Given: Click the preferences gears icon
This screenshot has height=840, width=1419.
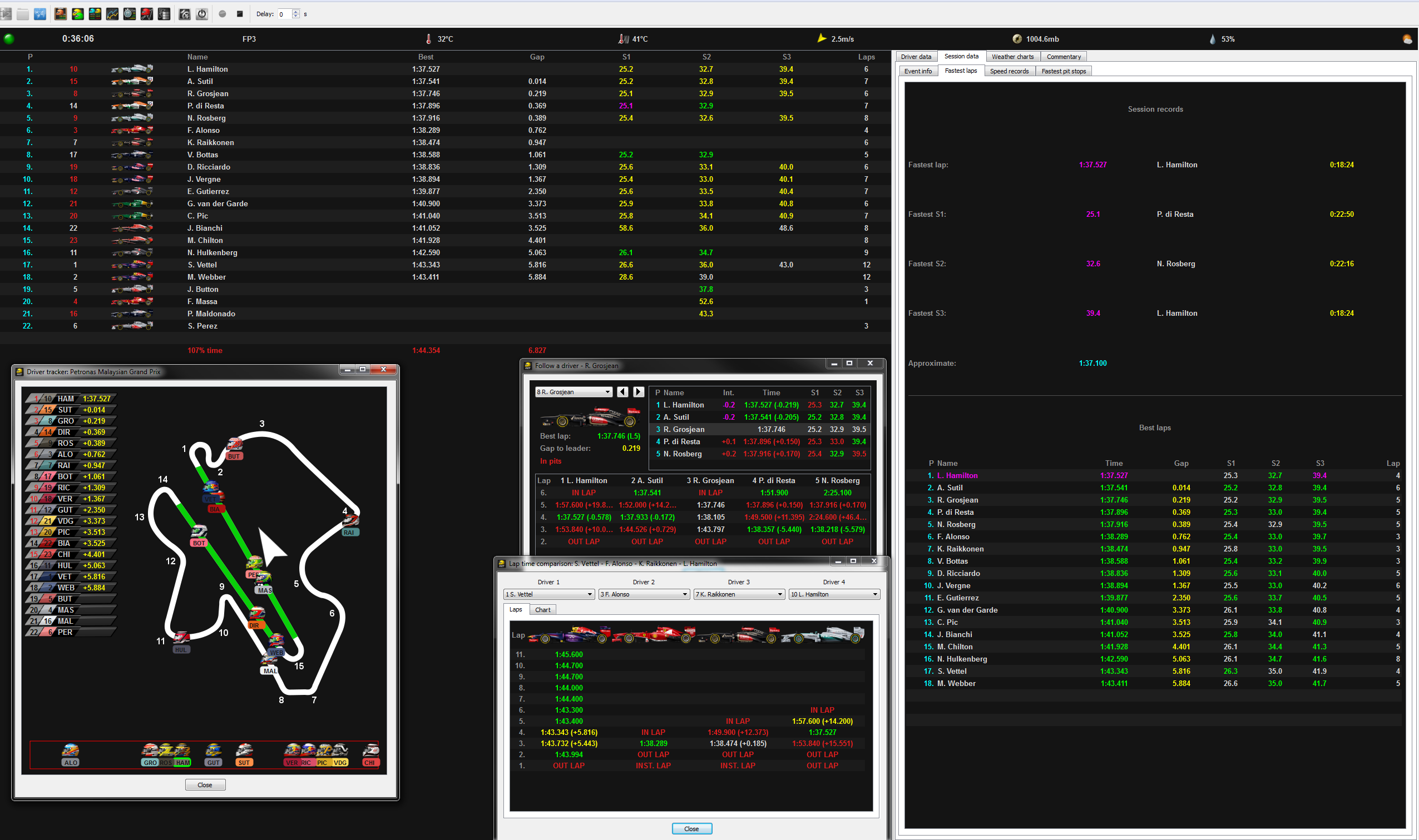Looking at the screenshot, I should [x=185, y=13].
